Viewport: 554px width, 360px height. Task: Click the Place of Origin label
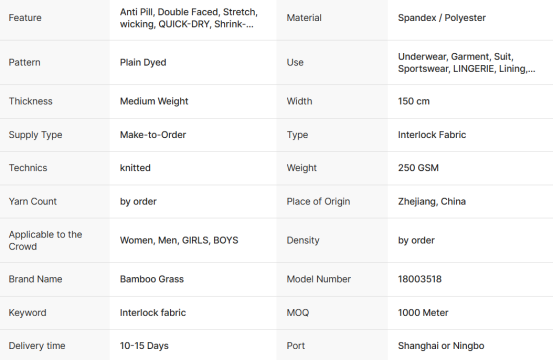[x=318, y=202]
